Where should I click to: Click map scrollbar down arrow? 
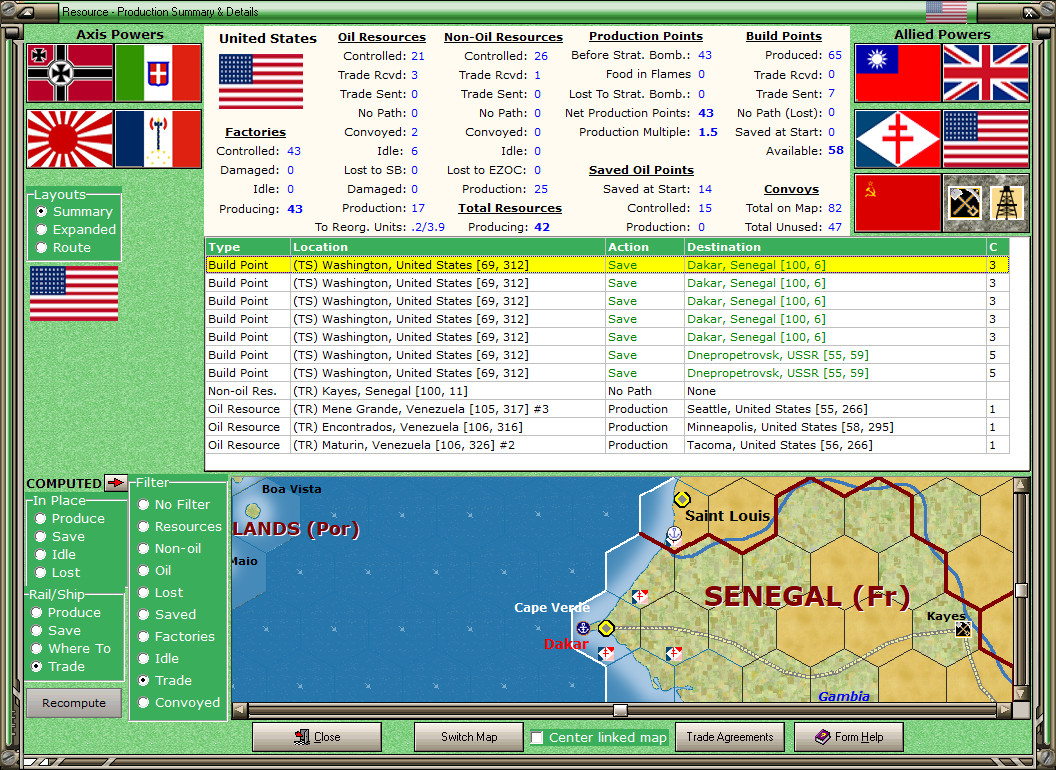pyautogui.click(x=1021, y=693)
